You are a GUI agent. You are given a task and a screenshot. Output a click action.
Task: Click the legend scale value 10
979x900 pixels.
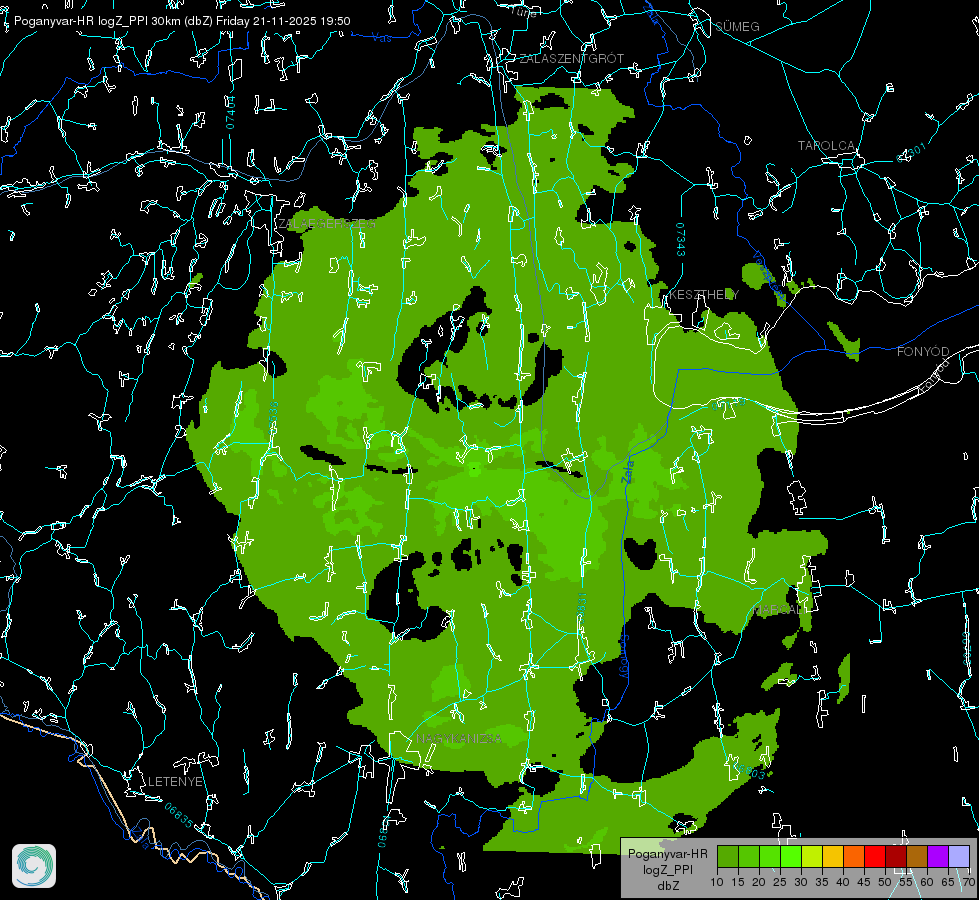717,883
